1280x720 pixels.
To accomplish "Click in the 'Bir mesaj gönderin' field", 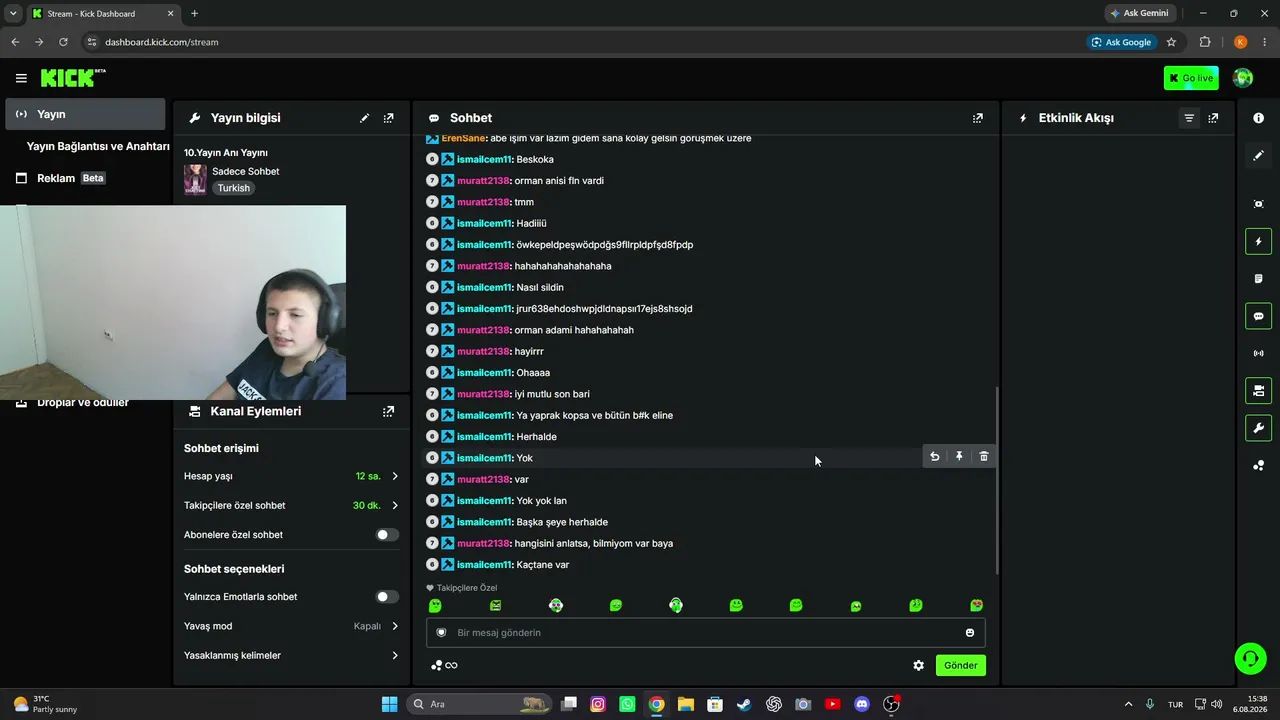I will pyautogui.click(x=705, y=632).
